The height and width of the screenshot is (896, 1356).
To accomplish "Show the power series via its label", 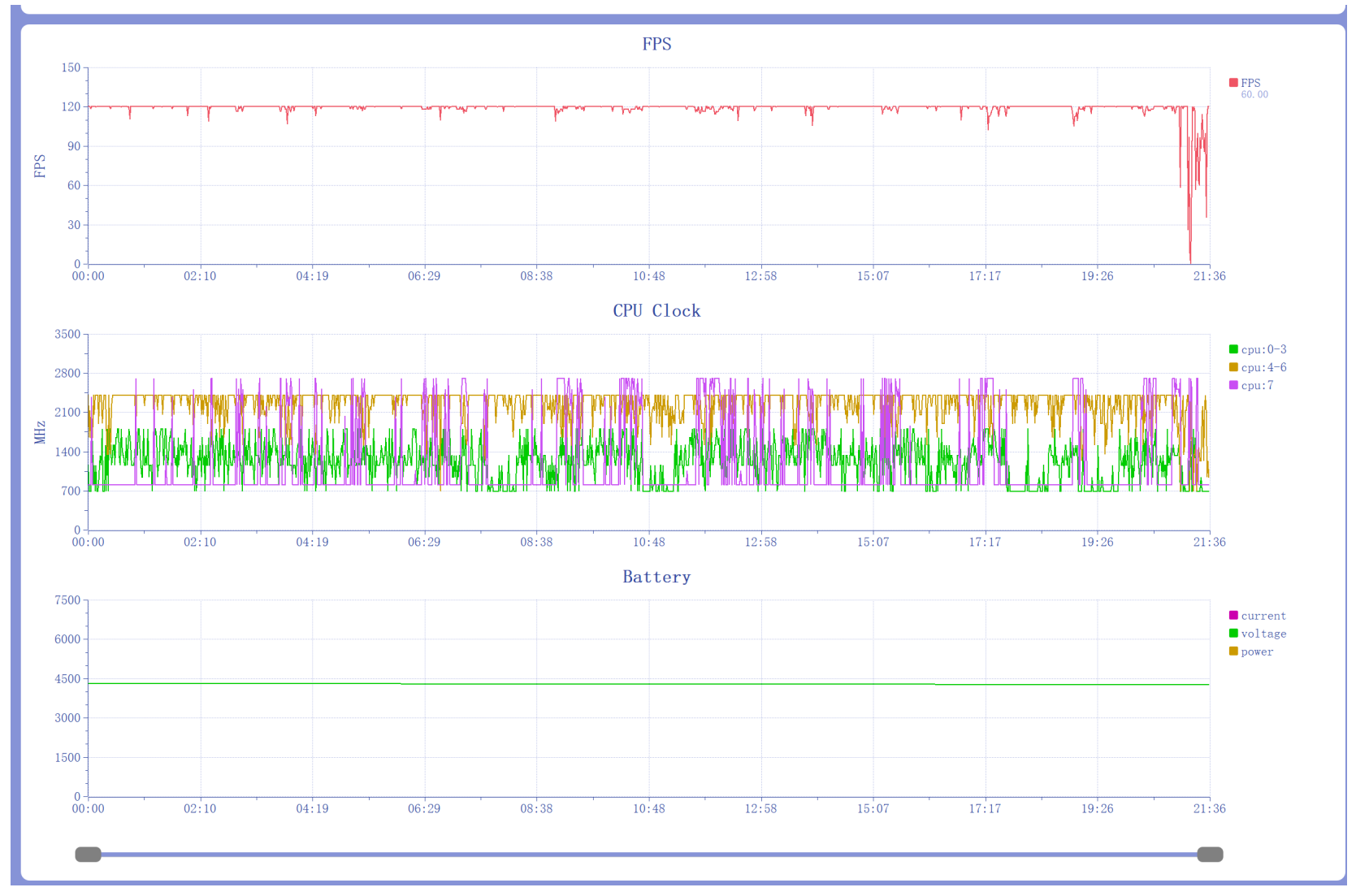I will click(1257, 651).
